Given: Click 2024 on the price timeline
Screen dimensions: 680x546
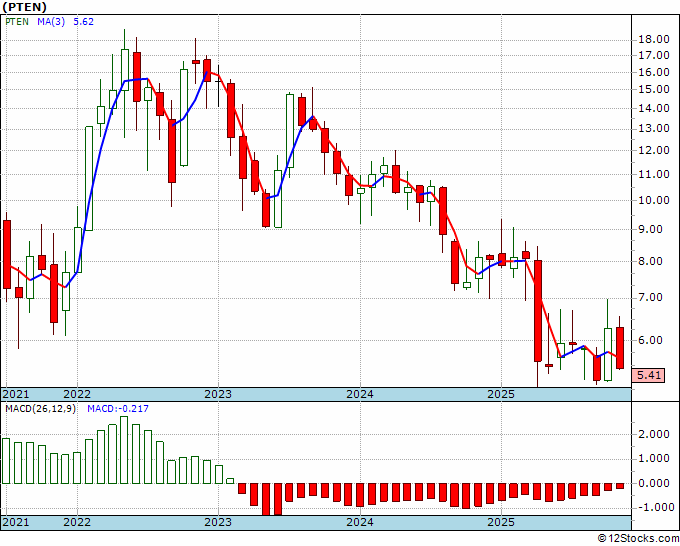Looking at the screenshot, I should (360, 394).
